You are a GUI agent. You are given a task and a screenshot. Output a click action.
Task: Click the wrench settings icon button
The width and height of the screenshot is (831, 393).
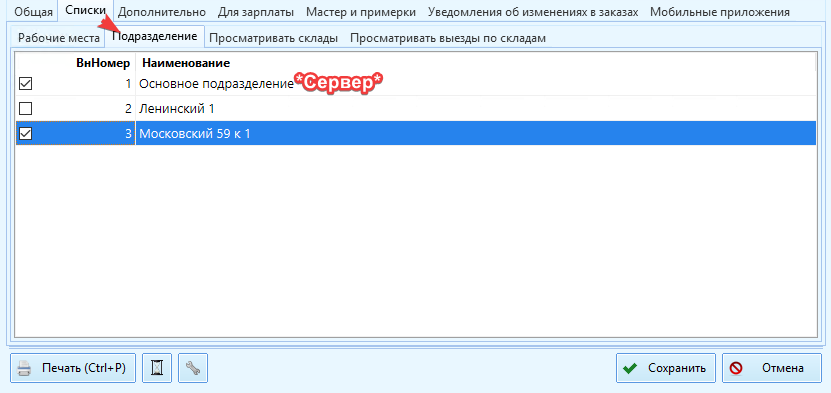point(193,368)
